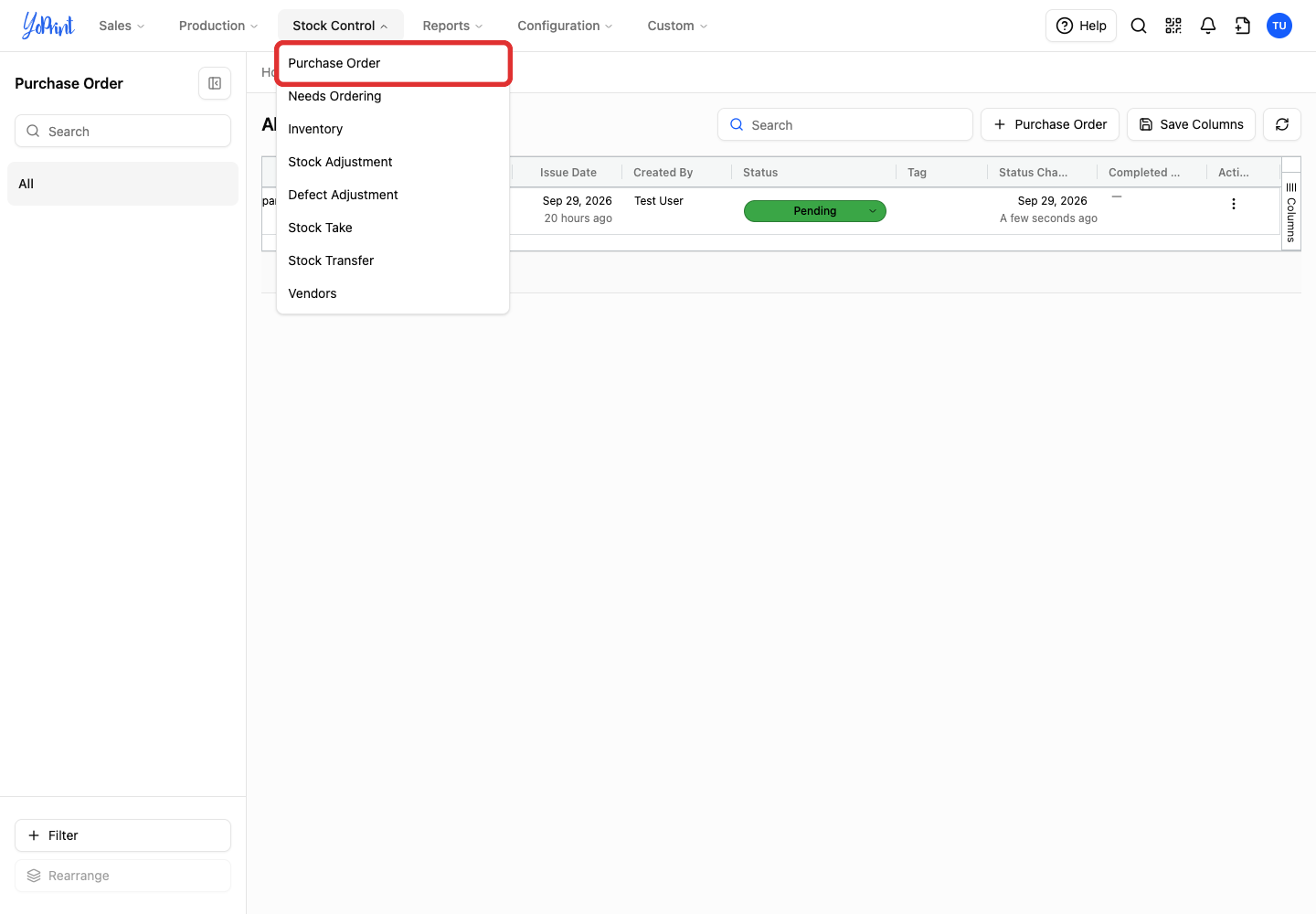Image resolution: width=1316 pixels, height=914 pixels.
Task: Click the Status column header
Action: [x=814, y=173]
